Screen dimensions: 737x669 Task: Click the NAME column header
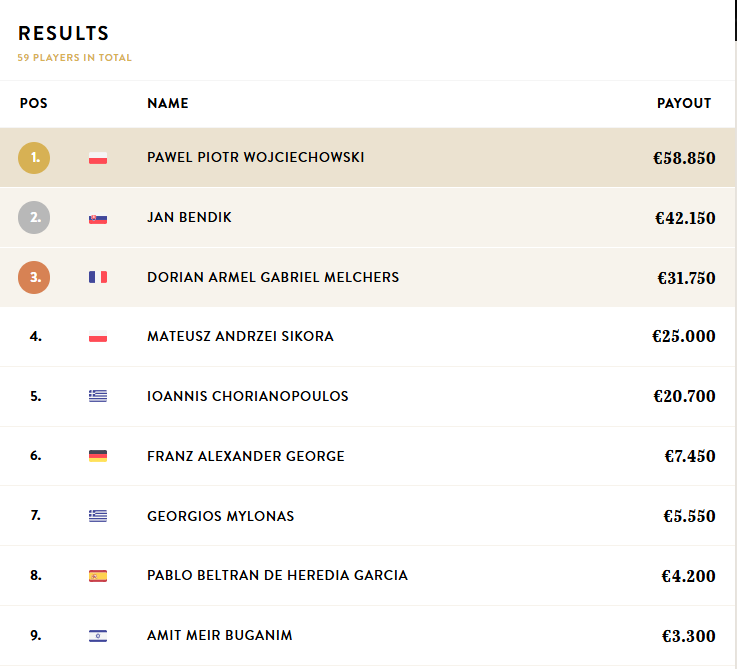pos(167,104)
